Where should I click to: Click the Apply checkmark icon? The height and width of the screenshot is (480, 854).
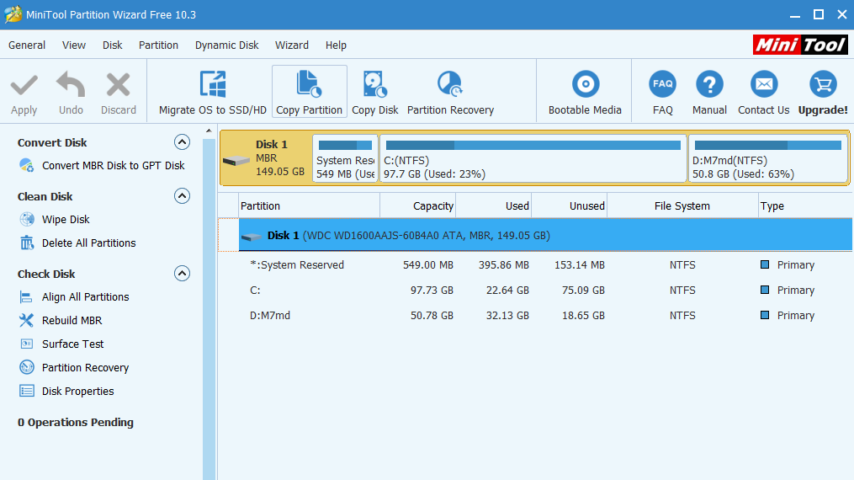tap(24, 85)
